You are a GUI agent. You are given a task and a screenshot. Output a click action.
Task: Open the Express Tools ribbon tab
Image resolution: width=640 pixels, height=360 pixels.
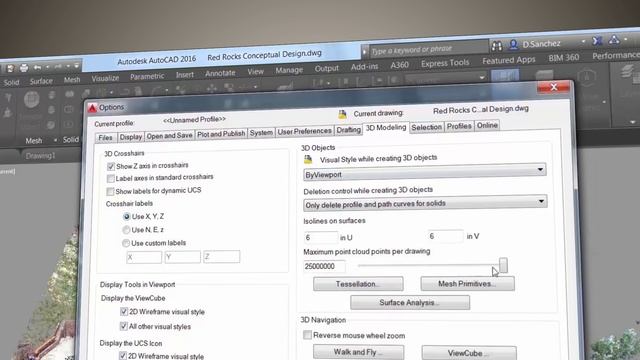445,63
